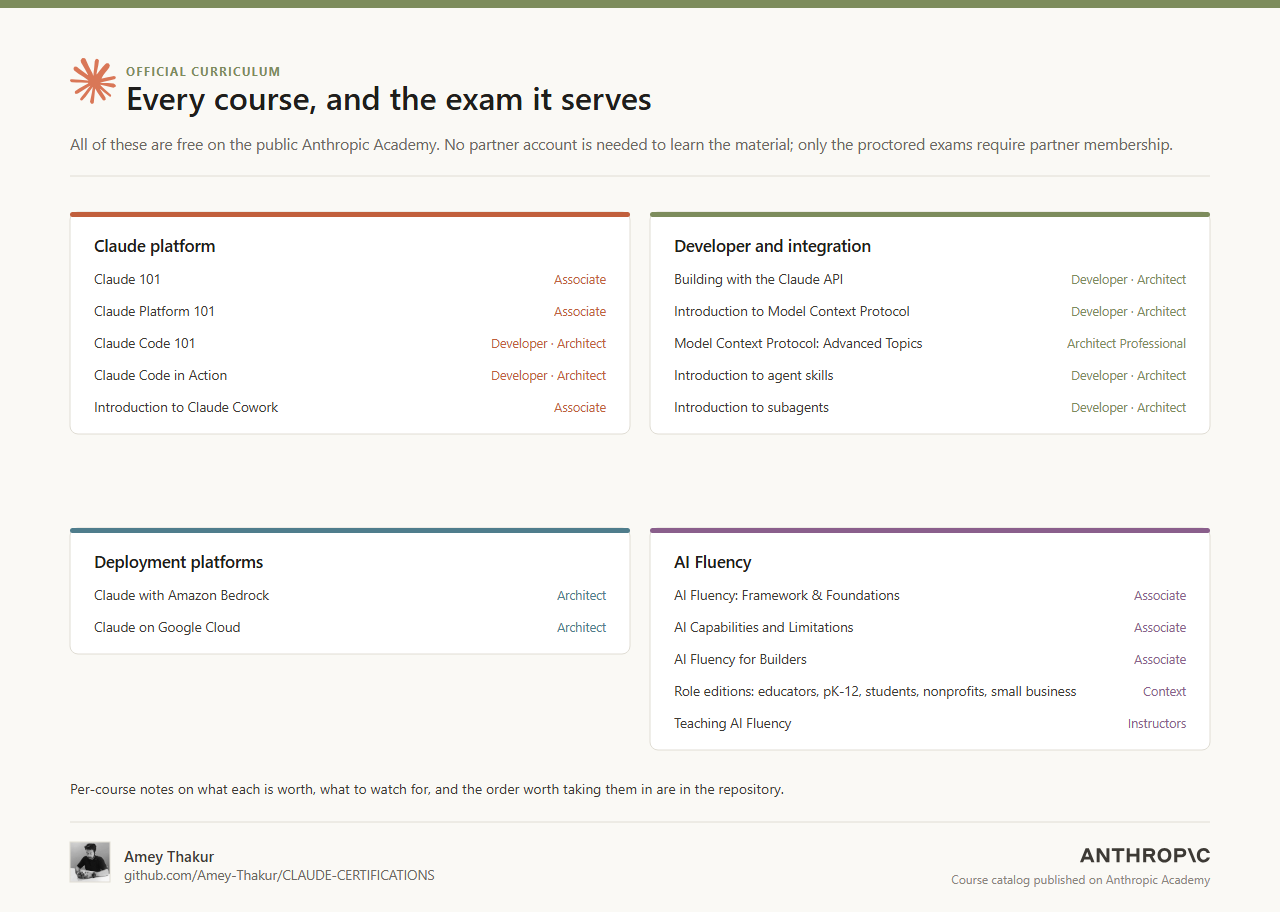Click Developer · Architect tag for Introduction to subagents
The width and height of the screenshot is (1280, 912).
pyautogui.click(x=1128, y=408)
